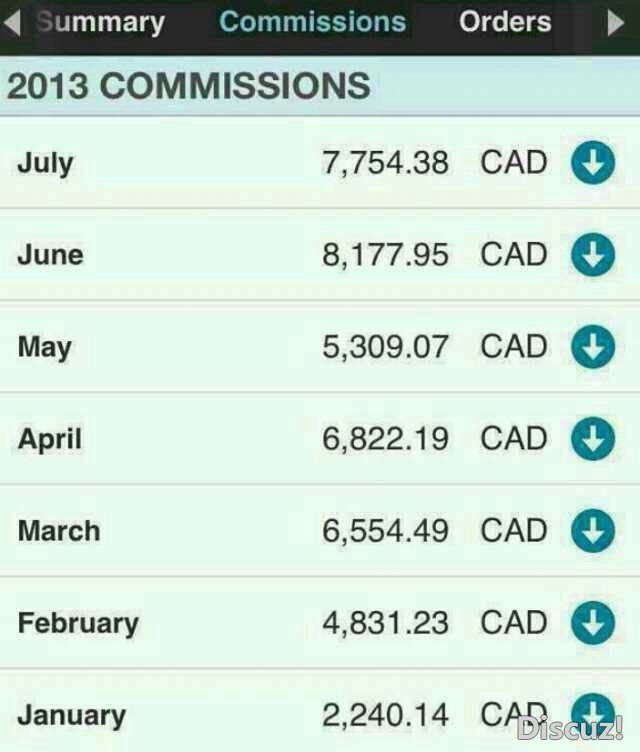
Task: Click the 2013 COMMISSIONS header
Action: pyautogui.click(x=189, y=86)
